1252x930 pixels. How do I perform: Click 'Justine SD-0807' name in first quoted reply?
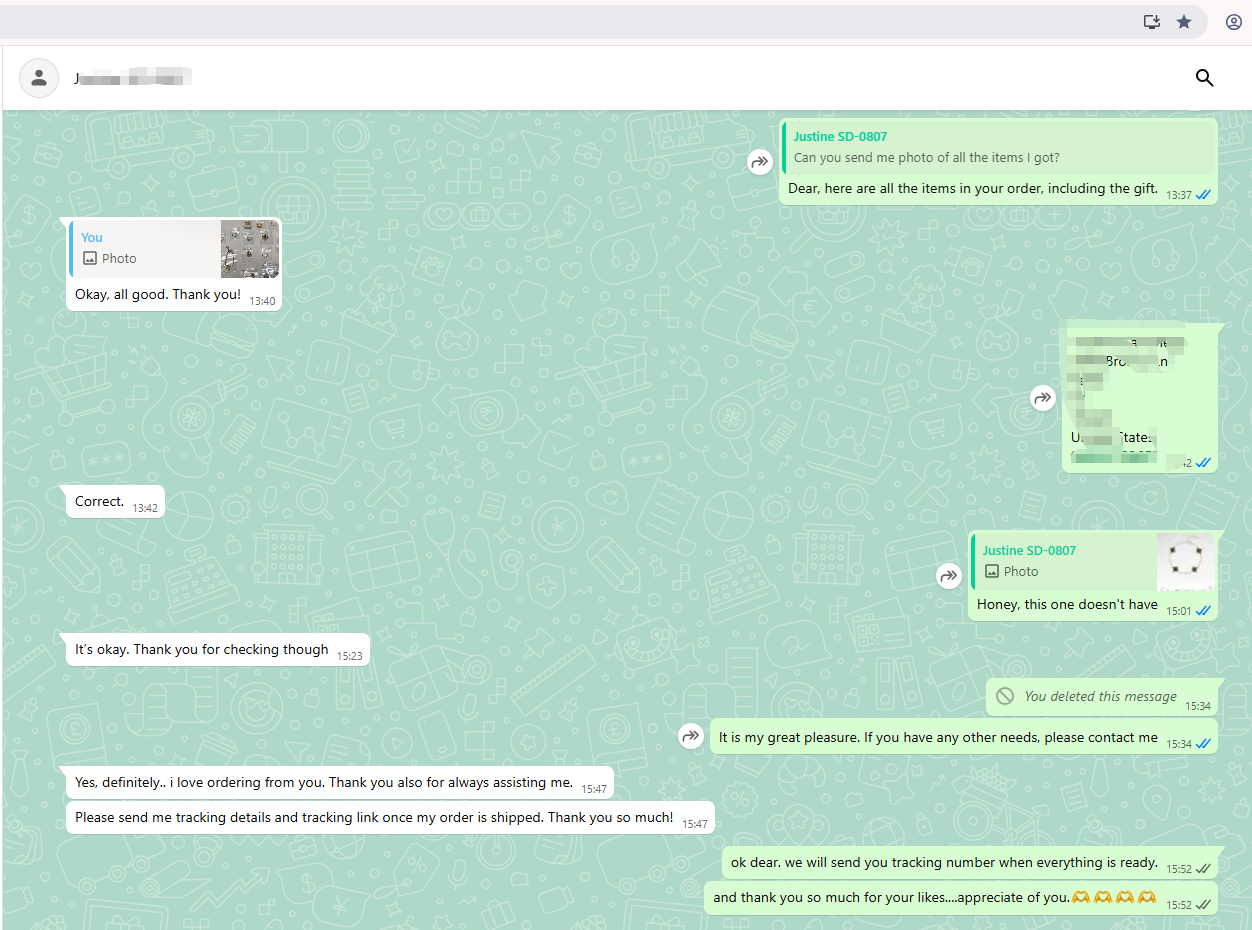click(x=840, y=136)
